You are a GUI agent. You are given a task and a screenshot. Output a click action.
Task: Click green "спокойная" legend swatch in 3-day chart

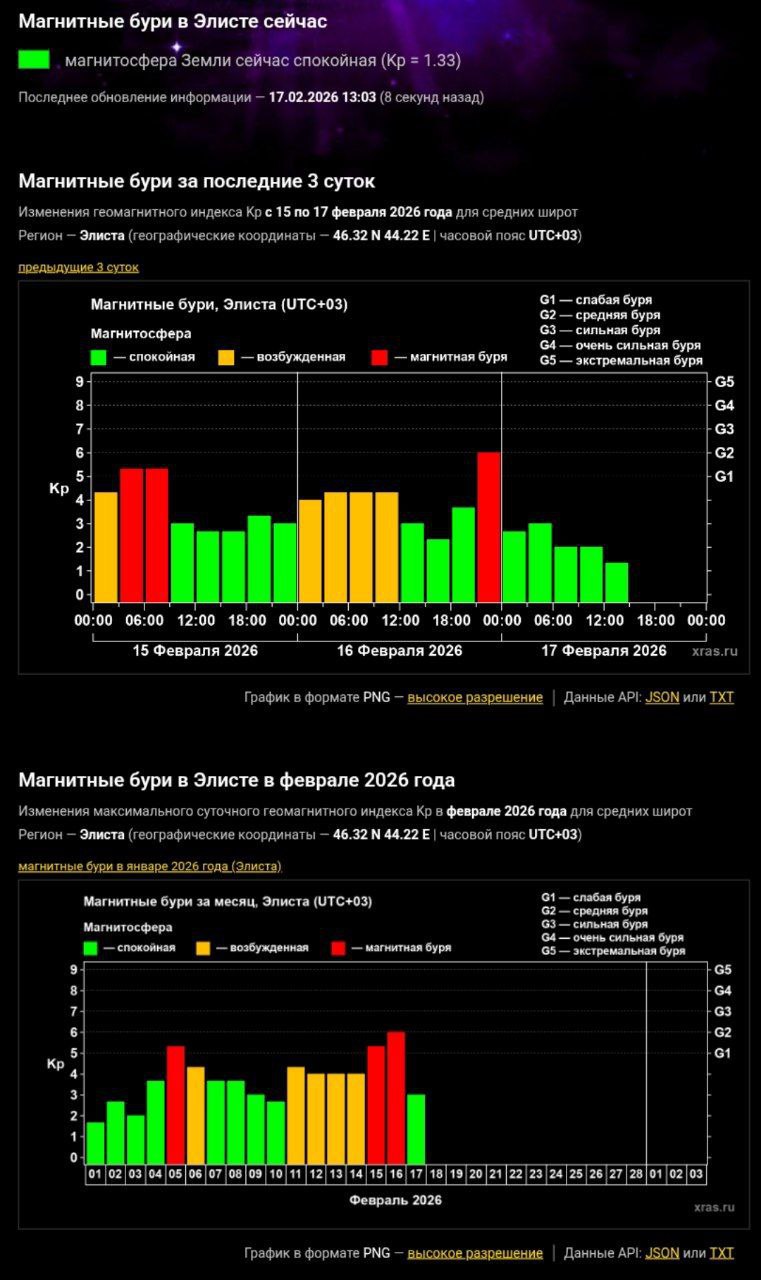pyautogui.click(x=98, y=357)
